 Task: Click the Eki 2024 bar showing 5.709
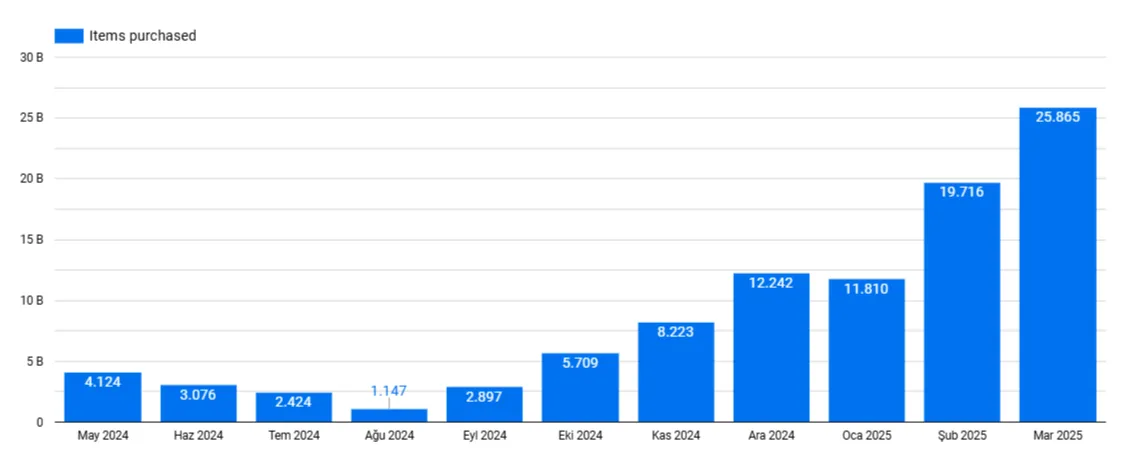[580, 388]
